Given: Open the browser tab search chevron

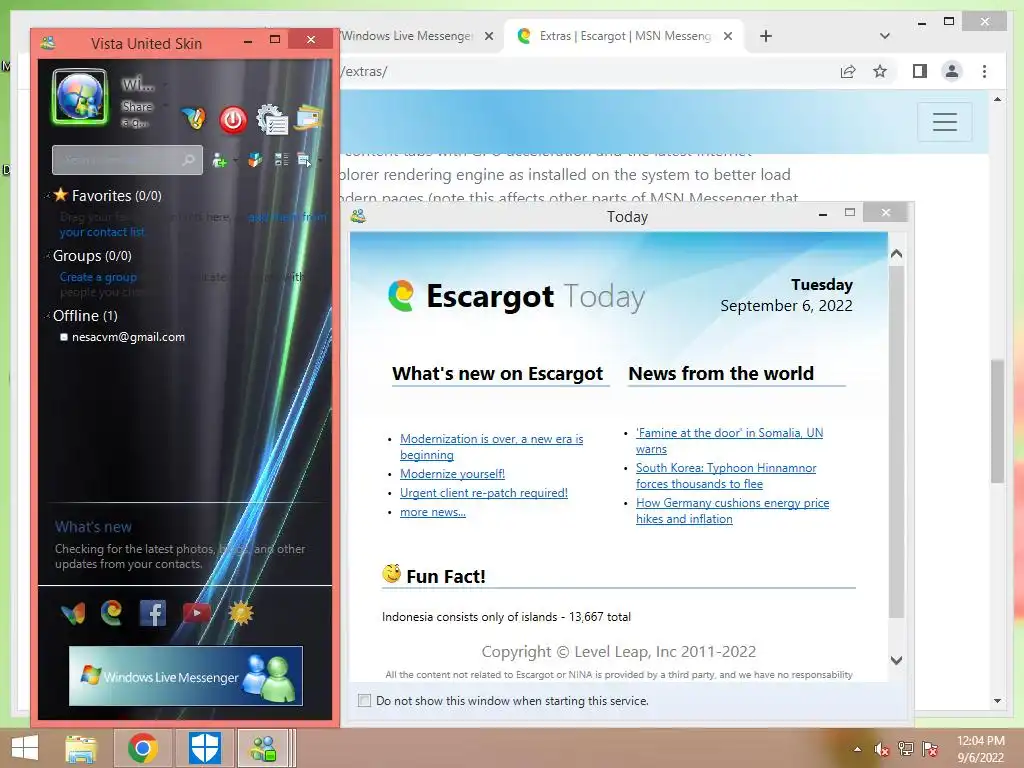Looking at the screenshot, I should (x=885, y=36).
